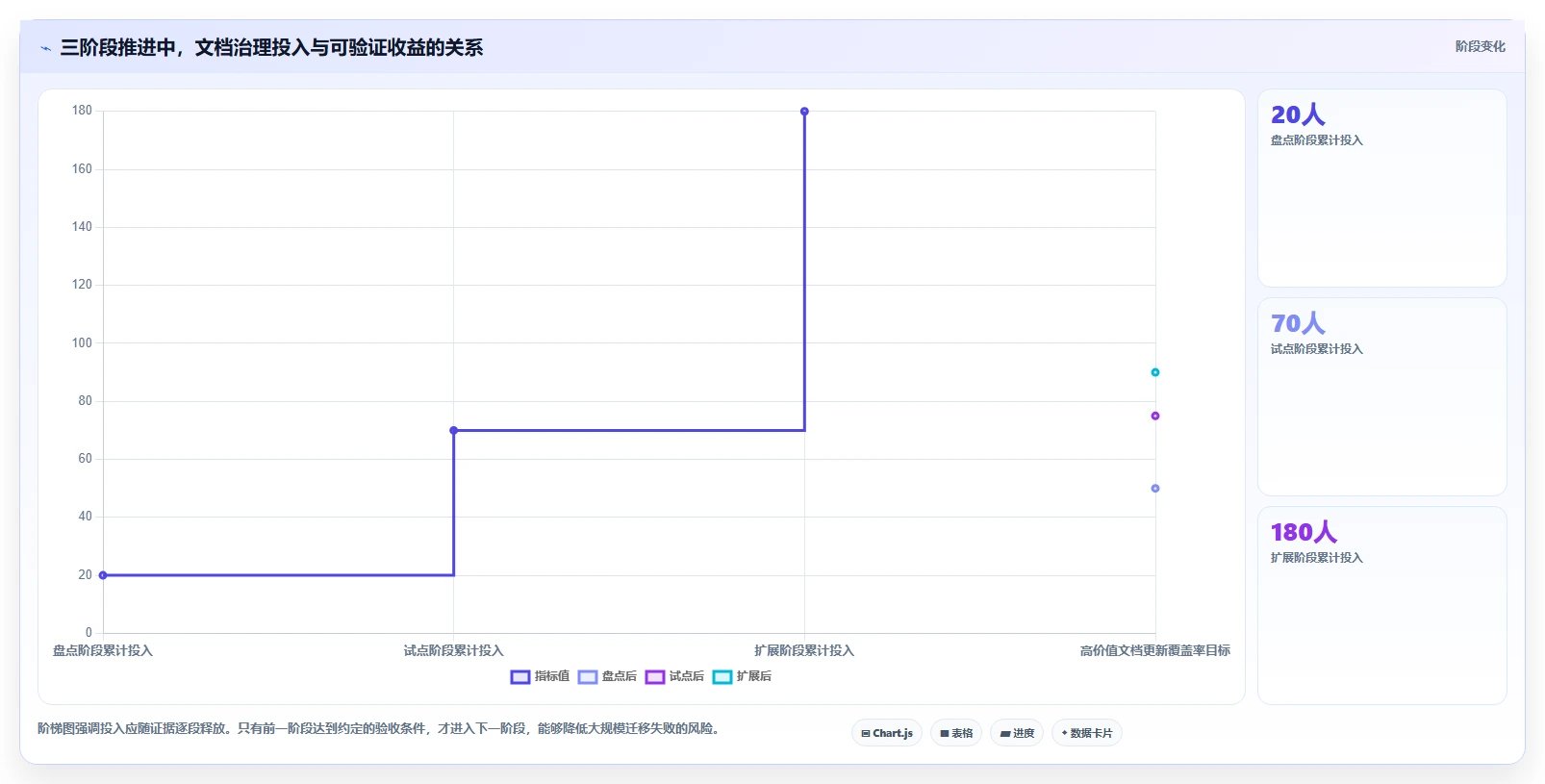Toggle the 盘点后 legend swatch
Screen dimensions: 1545x784
588,677
